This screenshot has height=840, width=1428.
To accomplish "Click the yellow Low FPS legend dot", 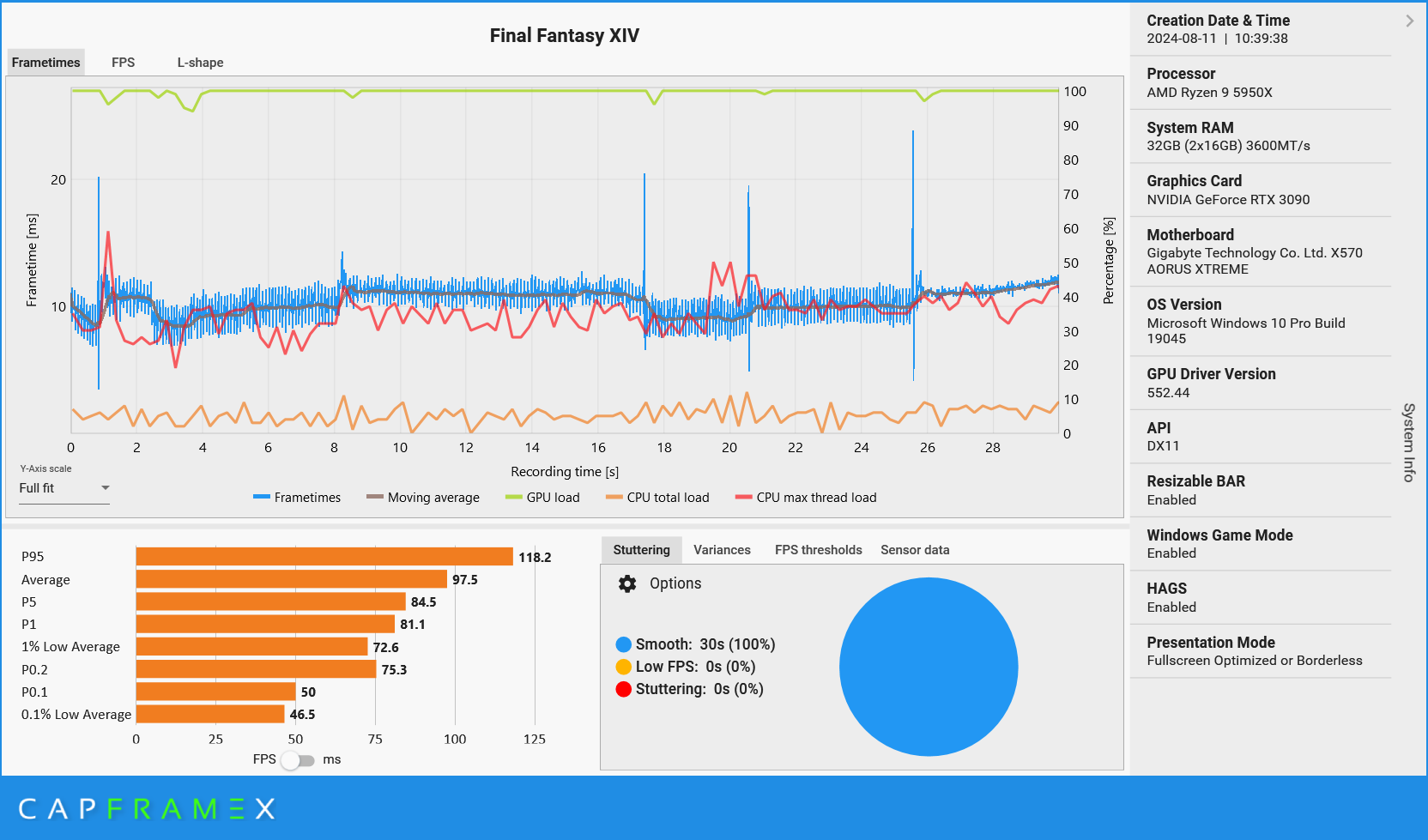I will tap(624, 667).
